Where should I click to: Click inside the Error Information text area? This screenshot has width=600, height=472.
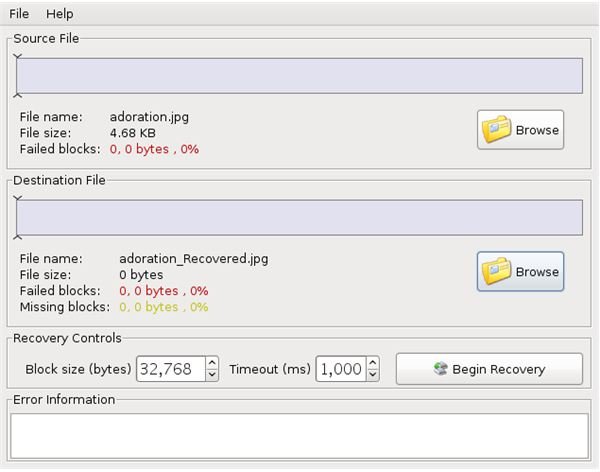(x=299, y=436)
